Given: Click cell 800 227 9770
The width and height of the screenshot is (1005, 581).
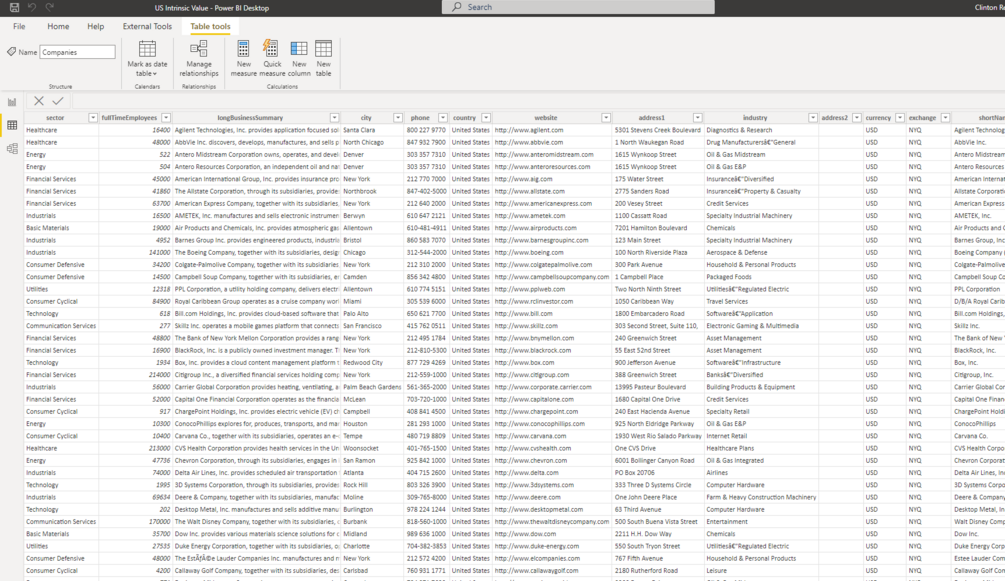Looking at the screenshot, I should click(x=426, y=130).
